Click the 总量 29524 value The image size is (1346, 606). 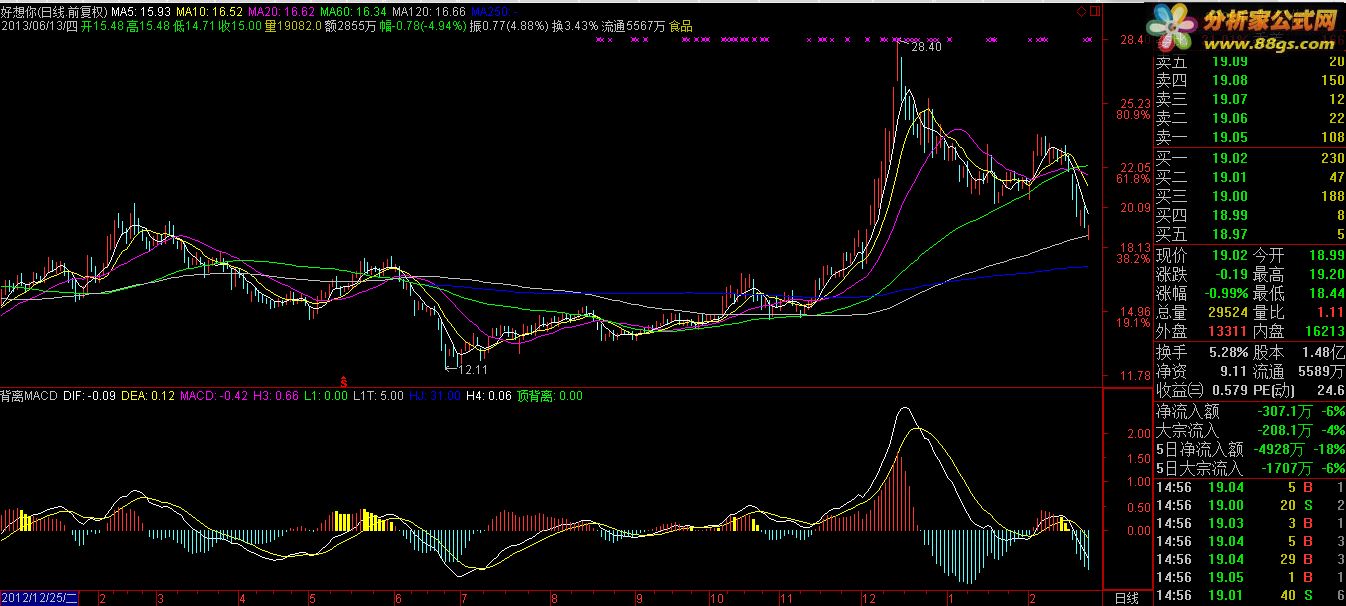pos(1226,312)
